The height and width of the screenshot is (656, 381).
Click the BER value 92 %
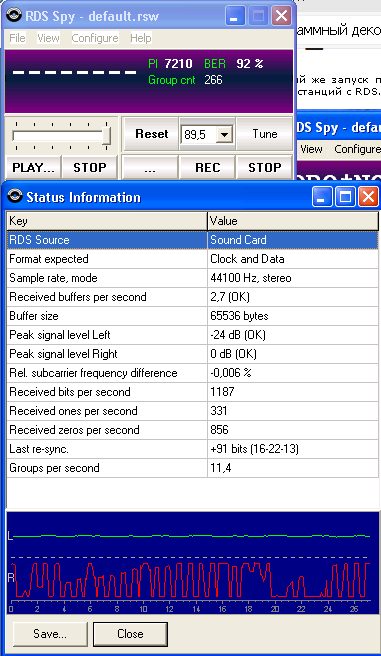[x=250, y=64]
